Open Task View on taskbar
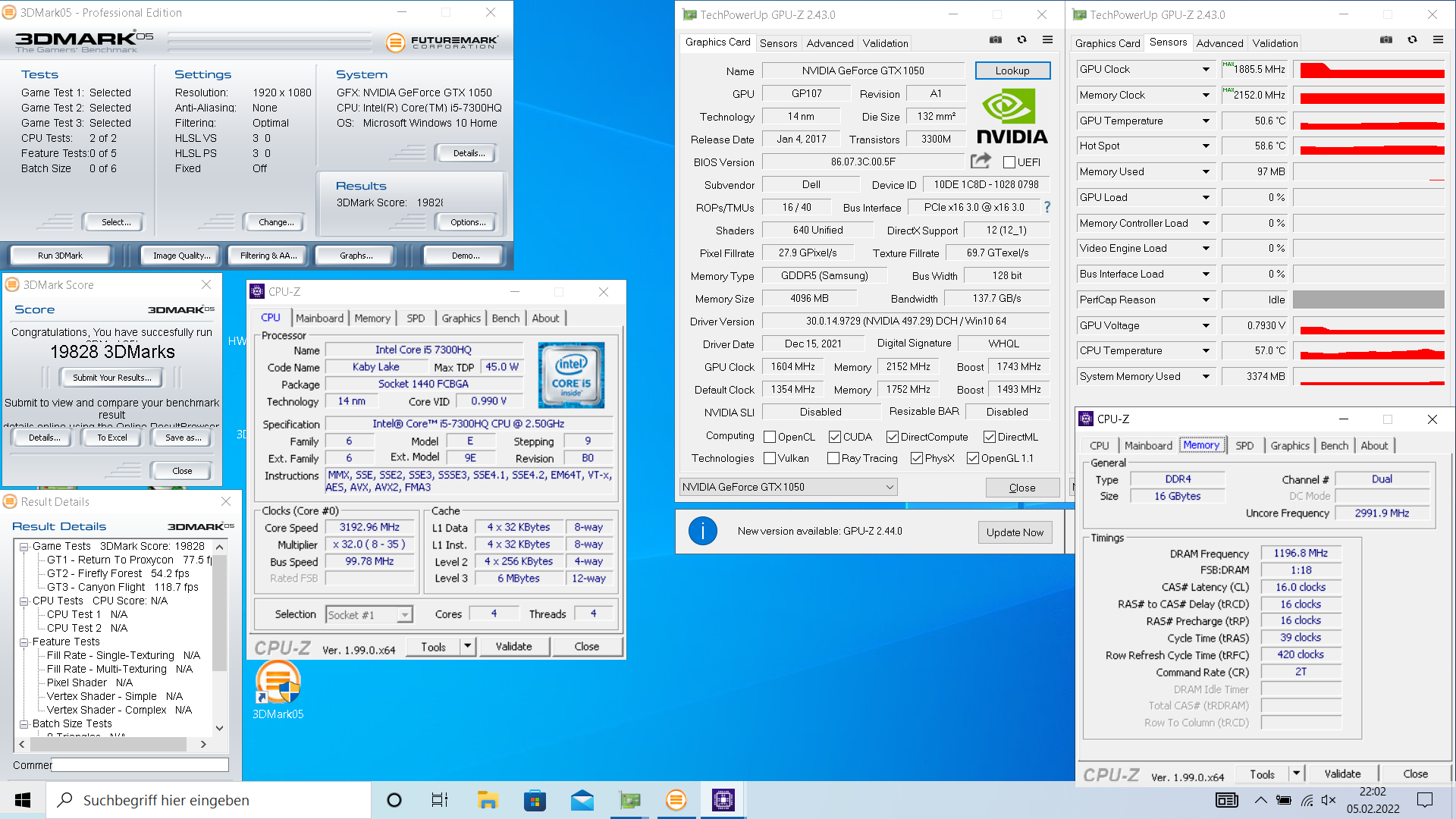This screenshot has height=819, width=1456. tap(439, 800)
